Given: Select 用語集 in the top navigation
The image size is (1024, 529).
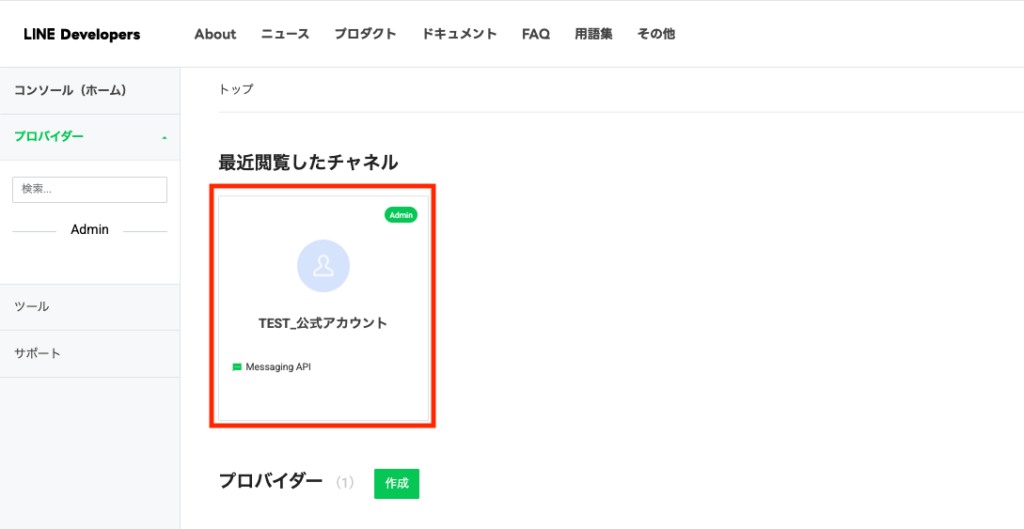Looking at the screenshot, I should pyautogui.click(x=593, y=34).
